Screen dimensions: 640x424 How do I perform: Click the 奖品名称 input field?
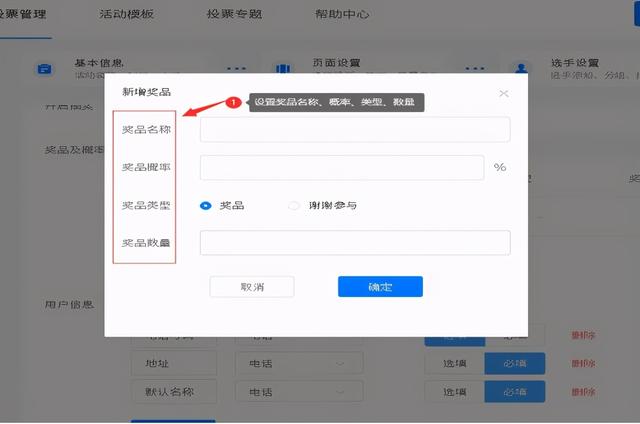point(355,129)
